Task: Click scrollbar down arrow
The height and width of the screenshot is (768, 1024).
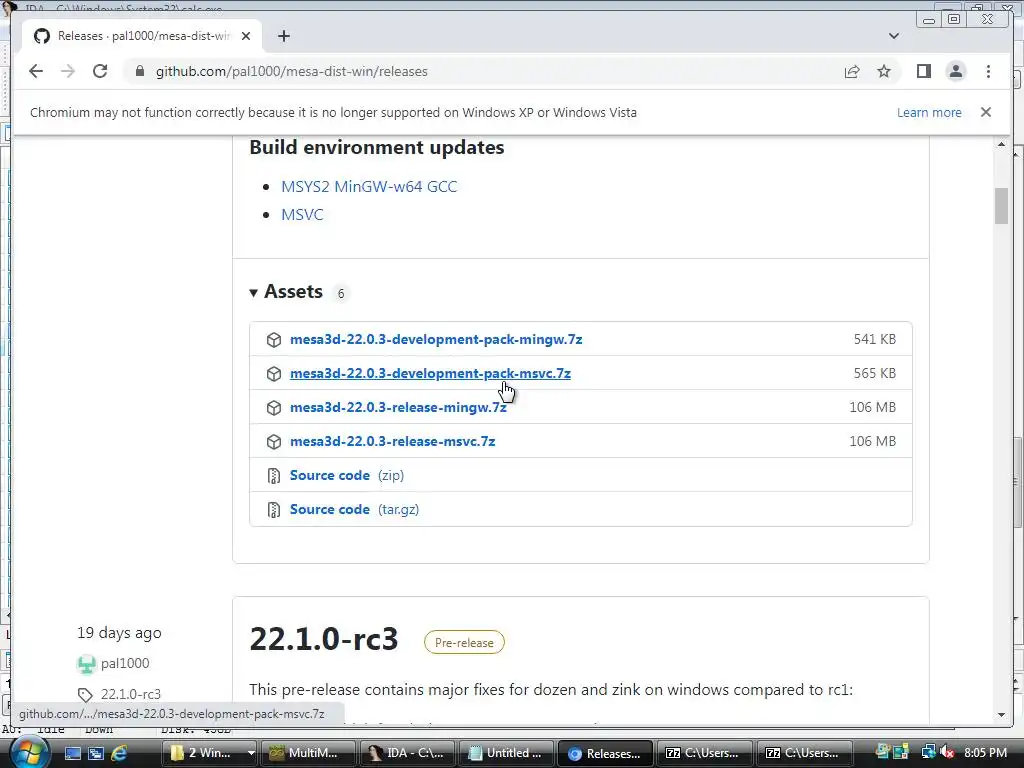Action: tap(1001, 715)
